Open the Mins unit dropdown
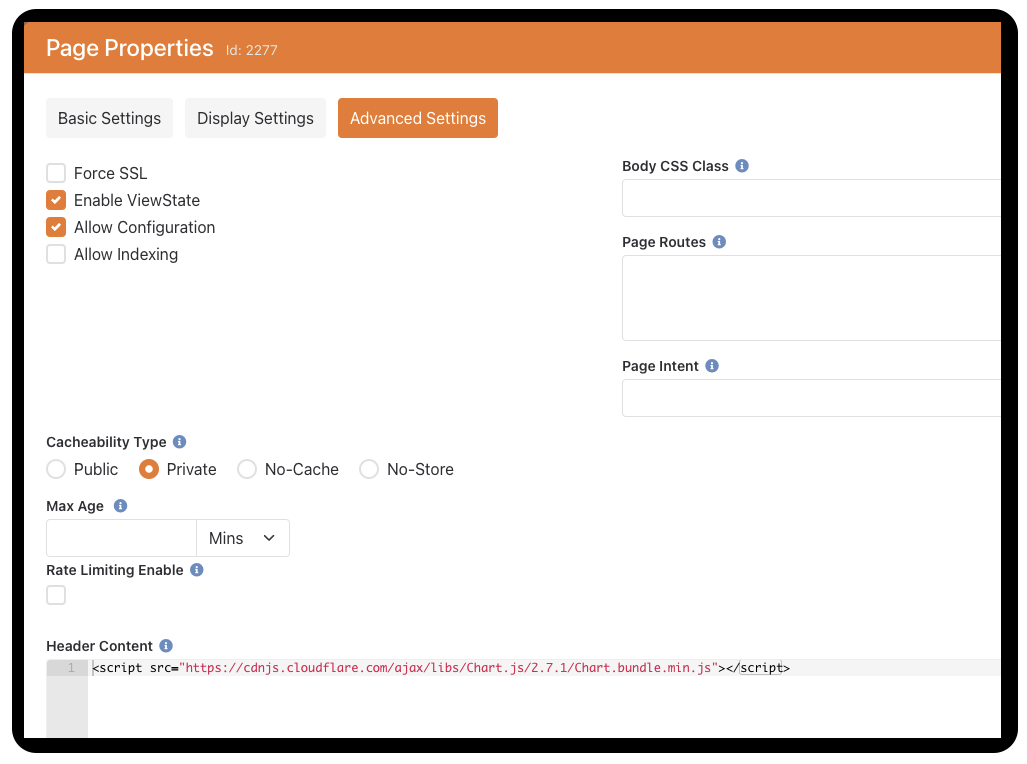 pyautogui.click(x=242, y=538)
